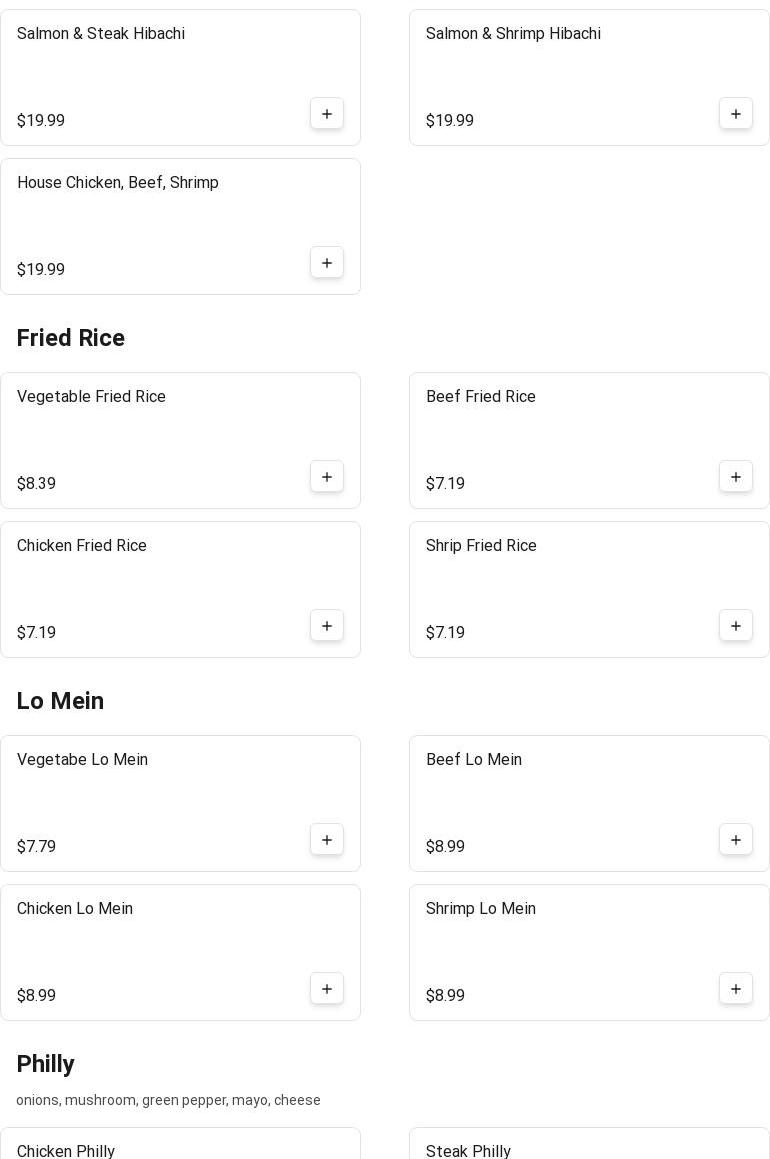Add Salmon & Steak Hibachi to order
Viewport: 770px width, 1159px height.
tap(327, 114)
